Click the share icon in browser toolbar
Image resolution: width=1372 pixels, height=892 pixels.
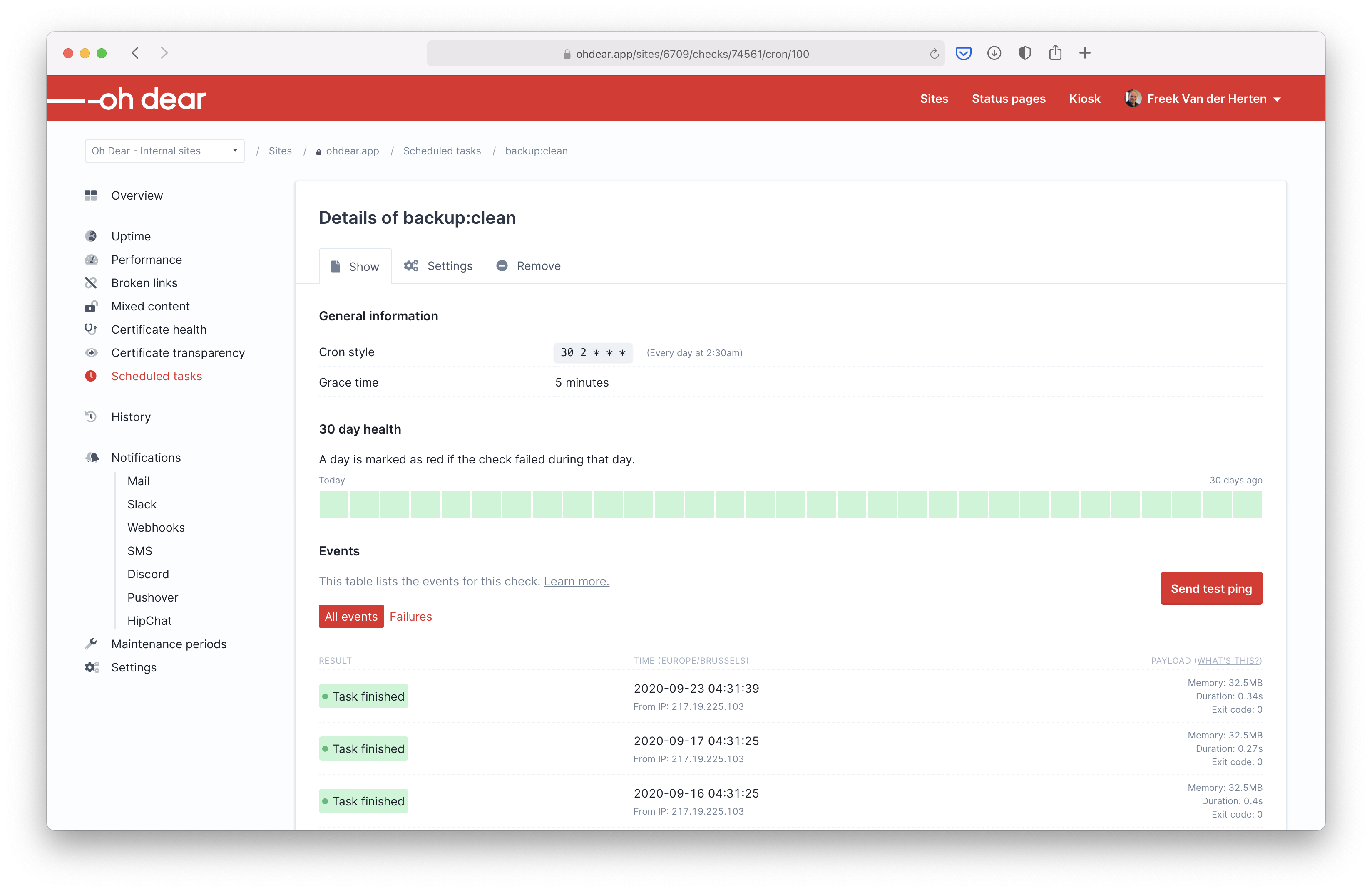1055,53
